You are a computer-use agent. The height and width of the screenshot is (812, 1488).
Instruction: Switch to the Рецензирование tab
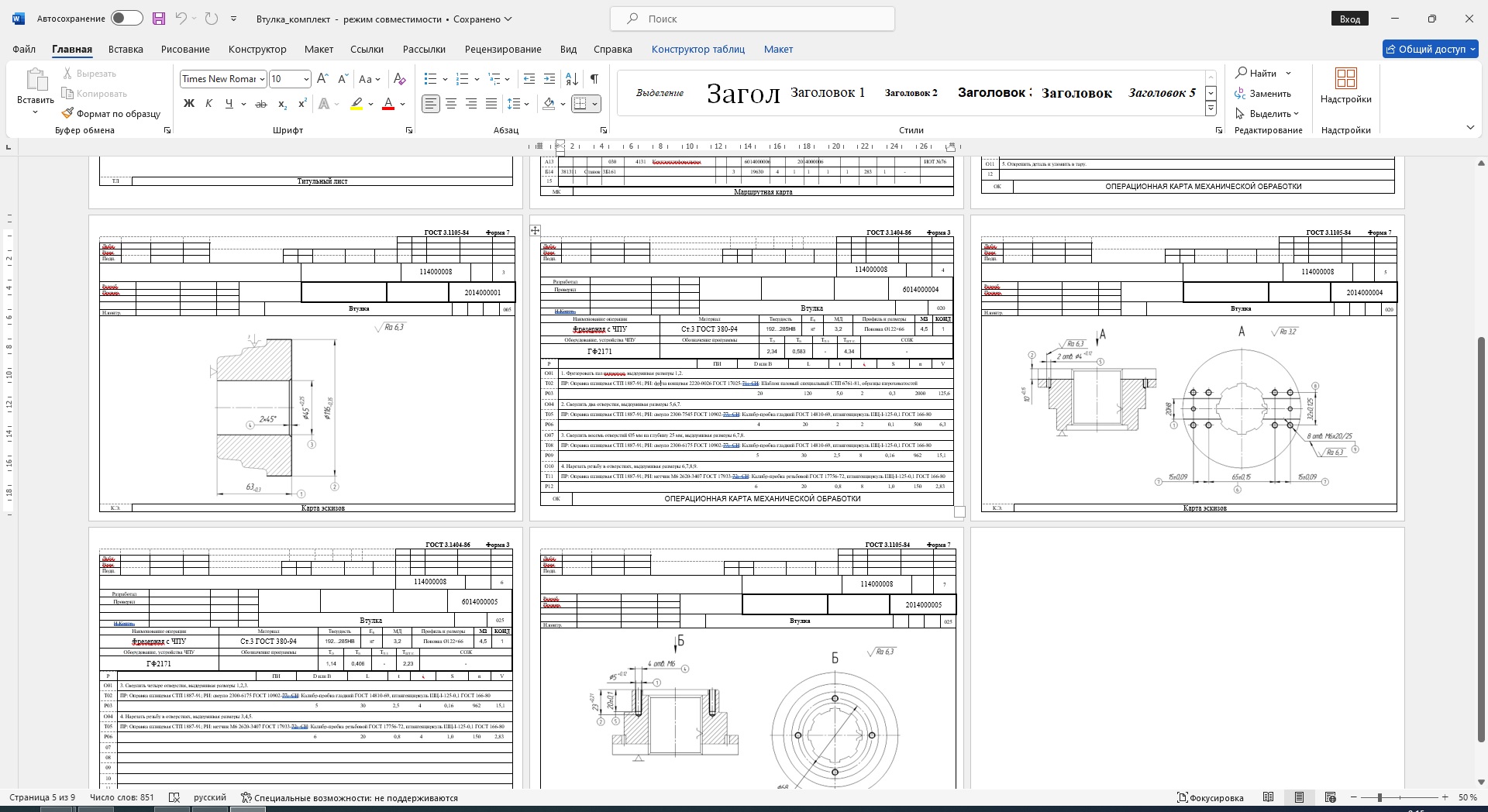[x=503, y=49]
